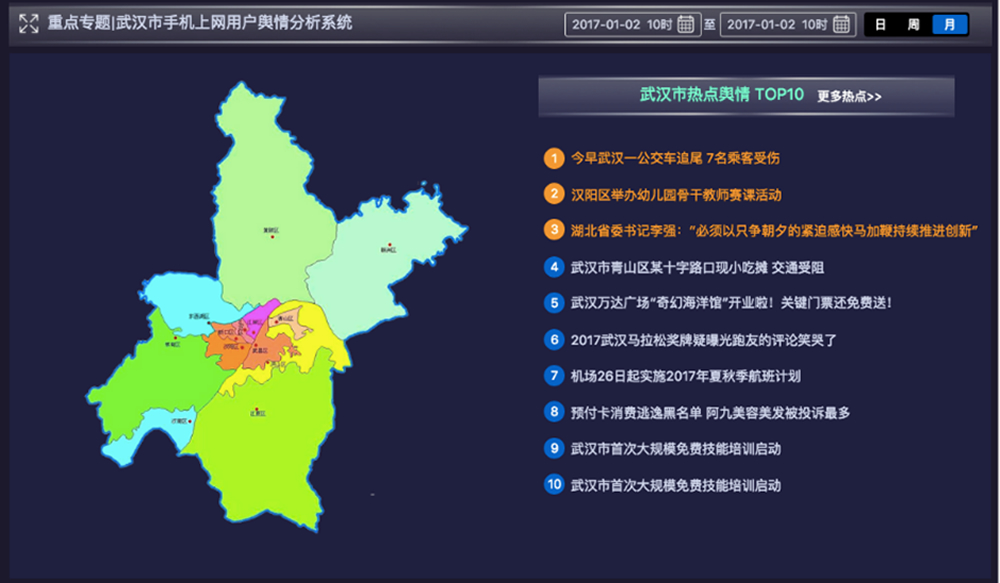Screen dimensions: 1000x583
Task: Open the headline about 汉阳区 kindergarten teachers
Action: click(x=675, y=194)
